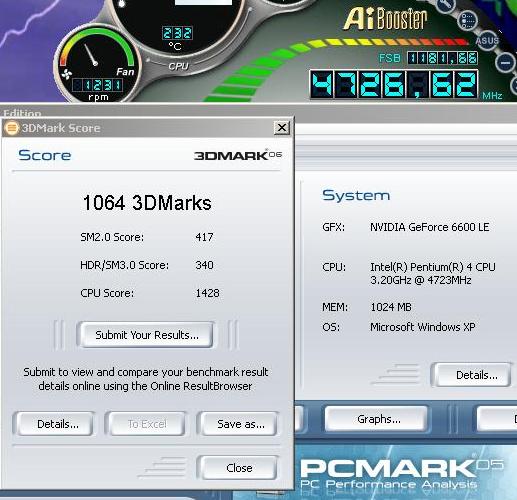Click the '1064 3DMarks' score text

click(x=147, y=202)
